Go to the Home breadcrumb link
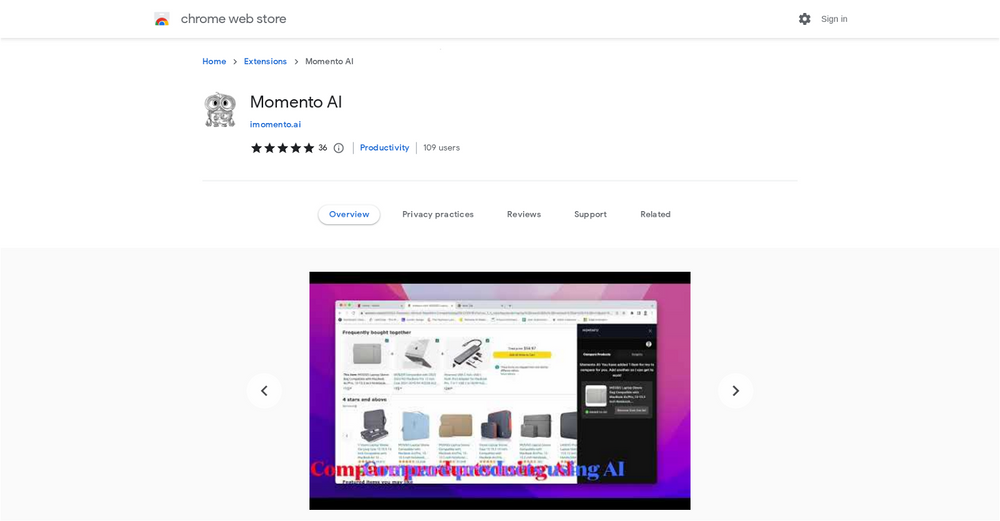 [214, 61]
